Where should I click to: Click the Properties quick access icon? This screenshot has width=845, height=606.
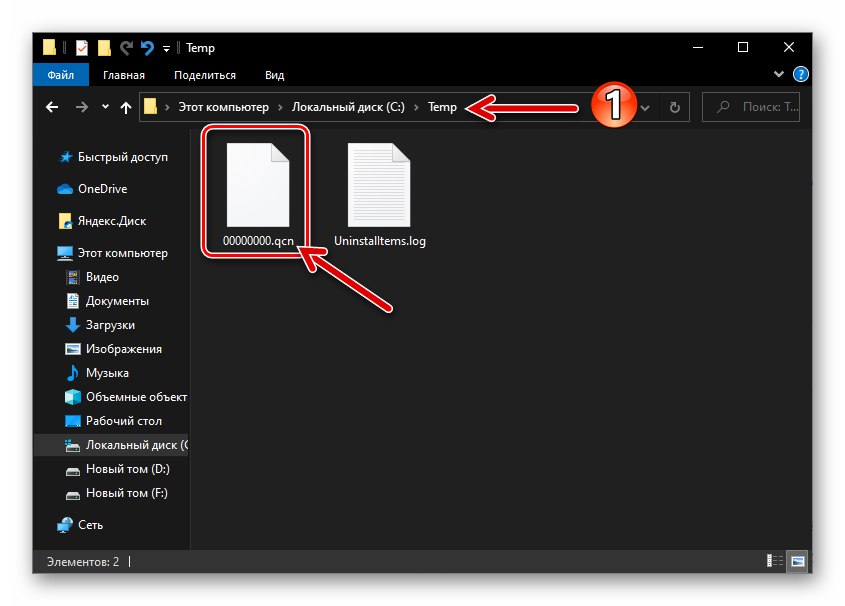82,48
